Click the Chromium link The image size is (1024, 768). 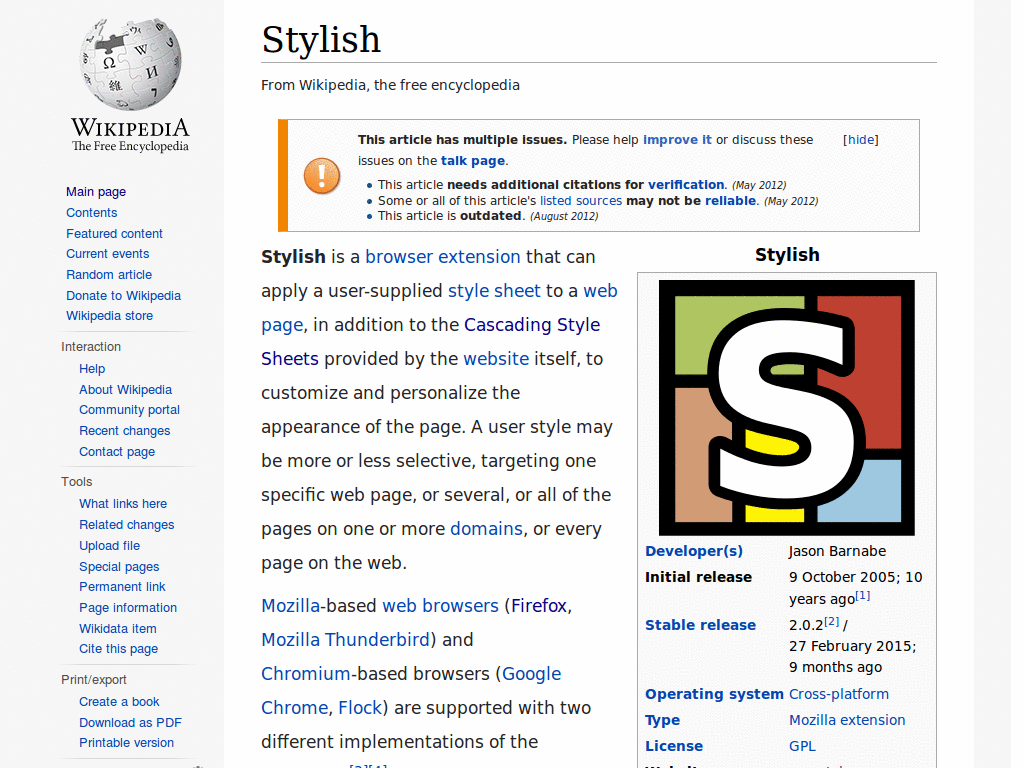[x=306, y=673]
